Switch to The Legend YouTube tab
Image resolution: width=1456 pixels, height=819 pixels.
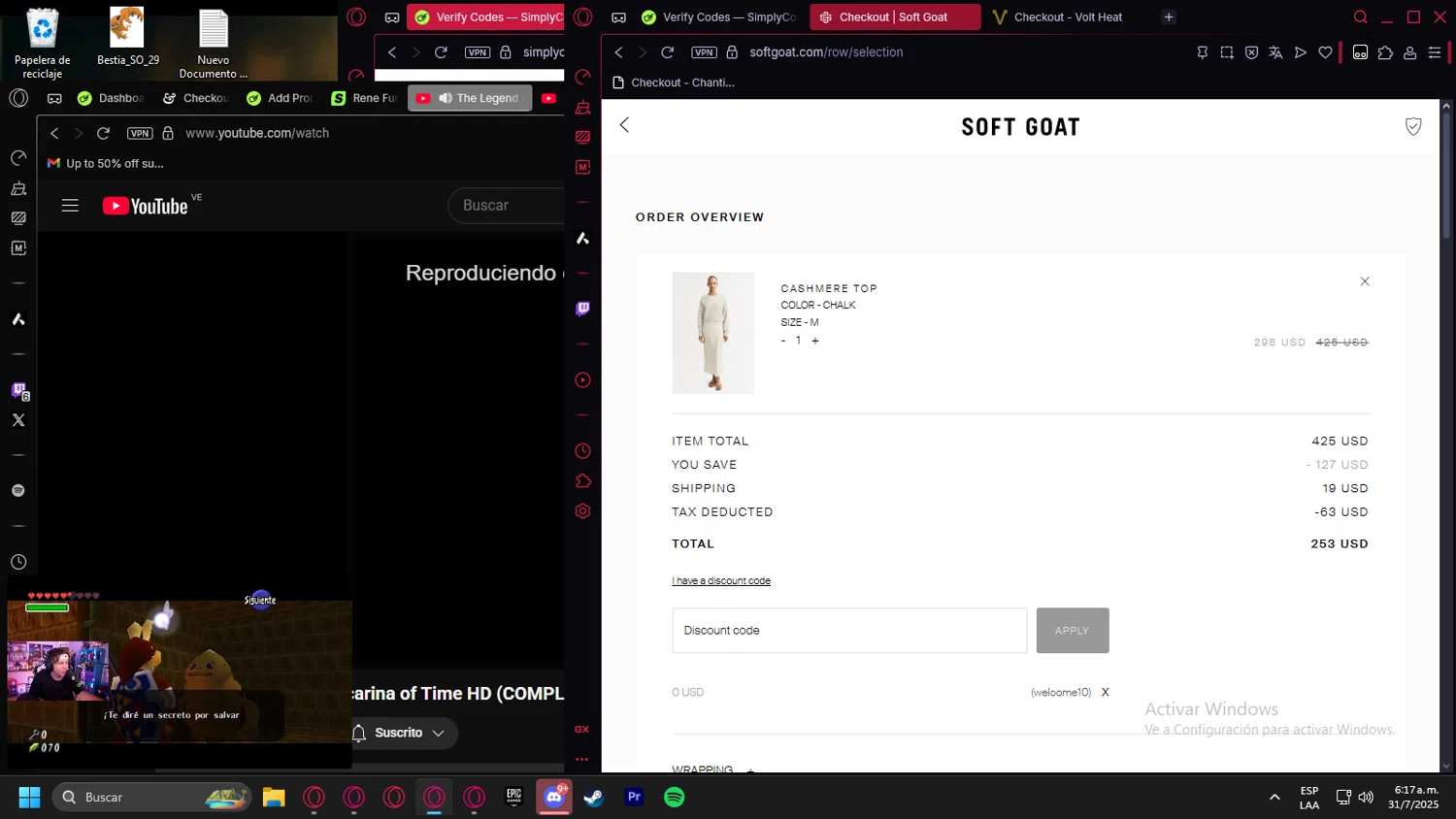470,98
